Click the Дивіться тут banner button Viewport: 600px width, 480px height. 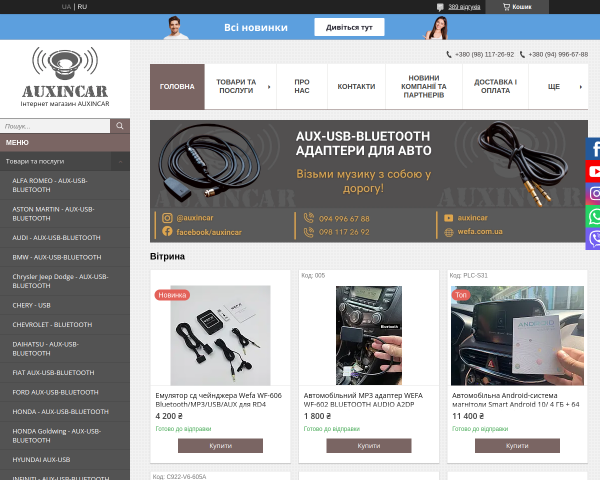tap(349, 27)
